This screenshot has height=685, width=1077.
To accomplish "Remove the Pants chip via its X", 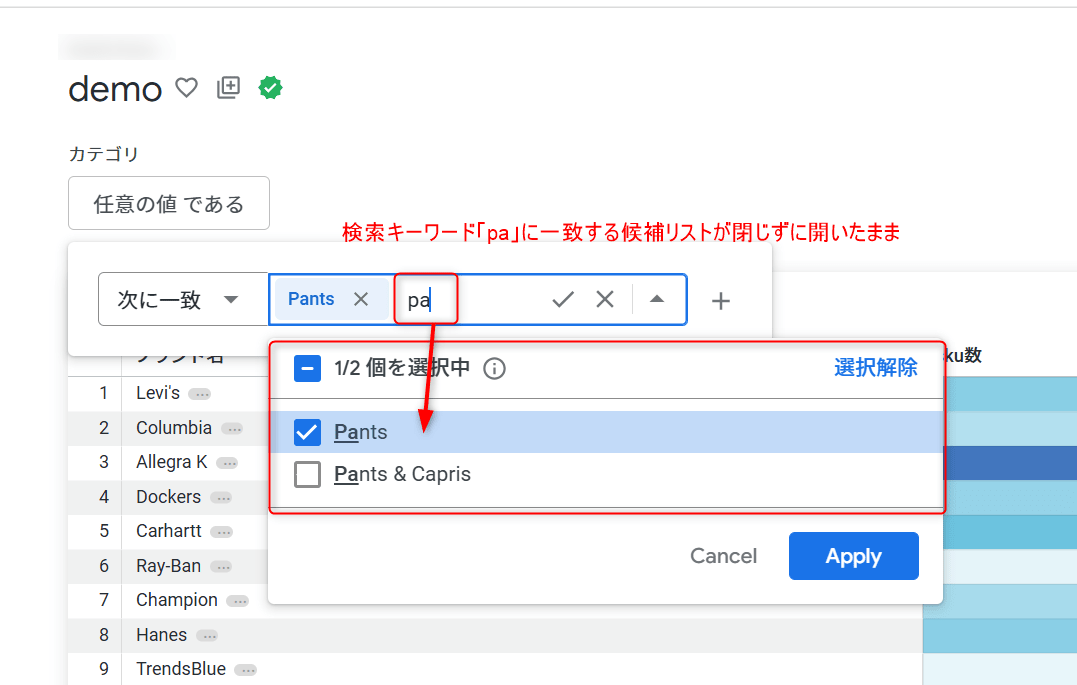I will pos(360,298).
